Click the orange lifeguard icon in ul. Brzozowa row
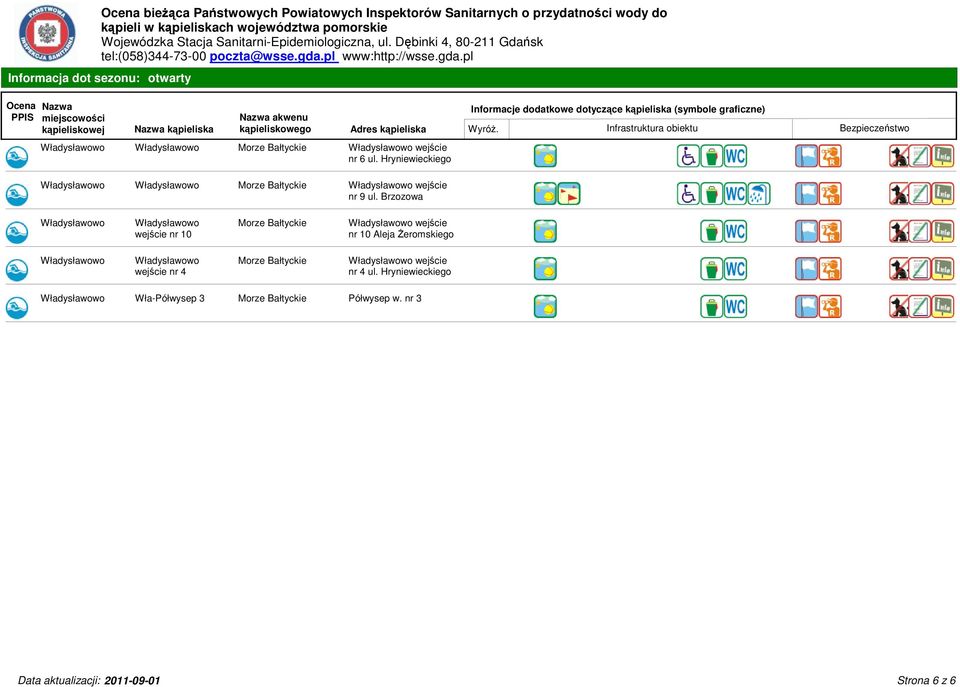Screen dimensions: 960x687 (x=830, y=194)
